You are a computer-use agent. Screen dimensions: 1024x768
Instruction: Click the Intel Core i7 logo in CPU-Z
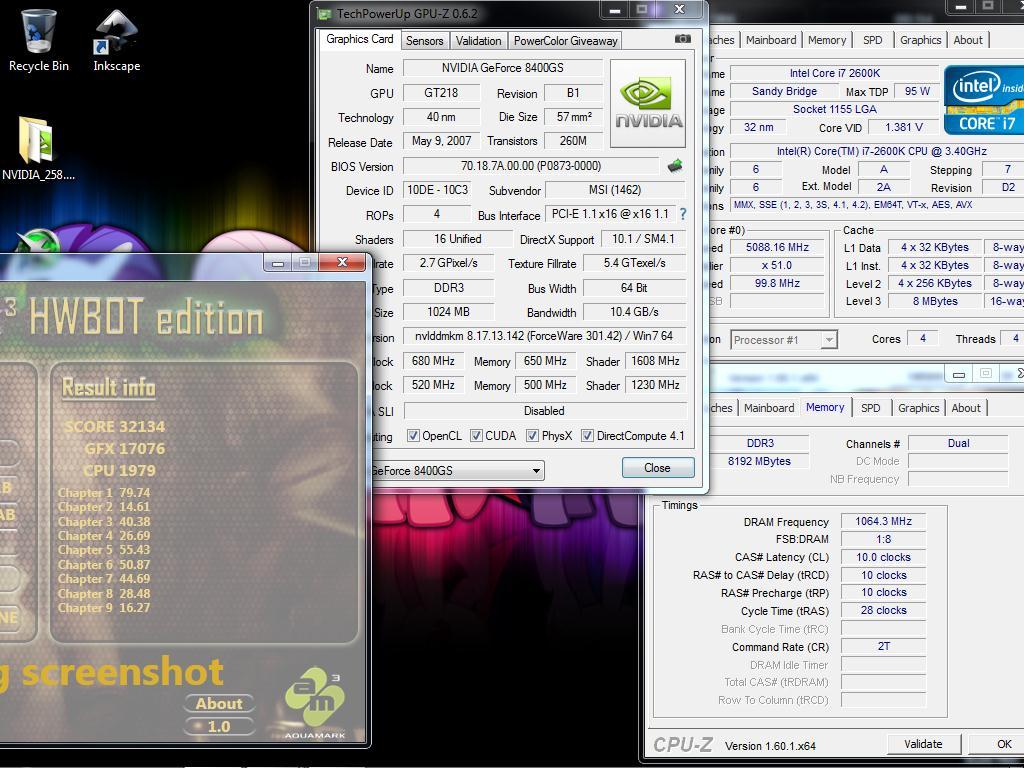984,99
